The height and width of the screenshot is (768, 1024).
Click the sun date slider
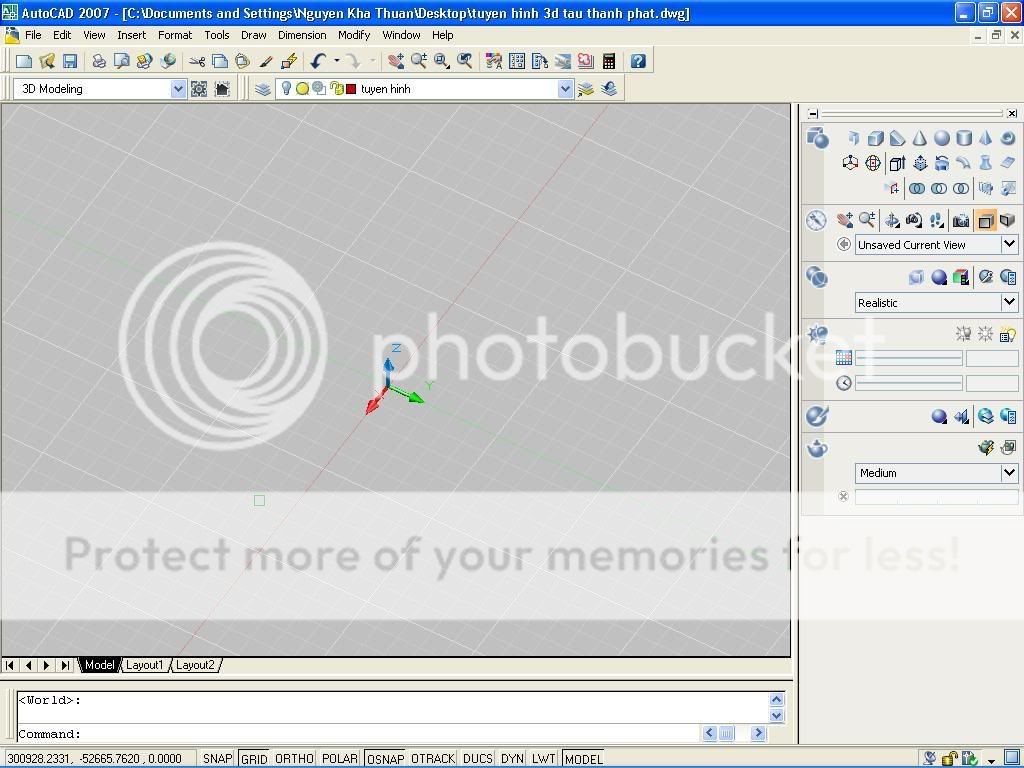[x=908, y=358]
